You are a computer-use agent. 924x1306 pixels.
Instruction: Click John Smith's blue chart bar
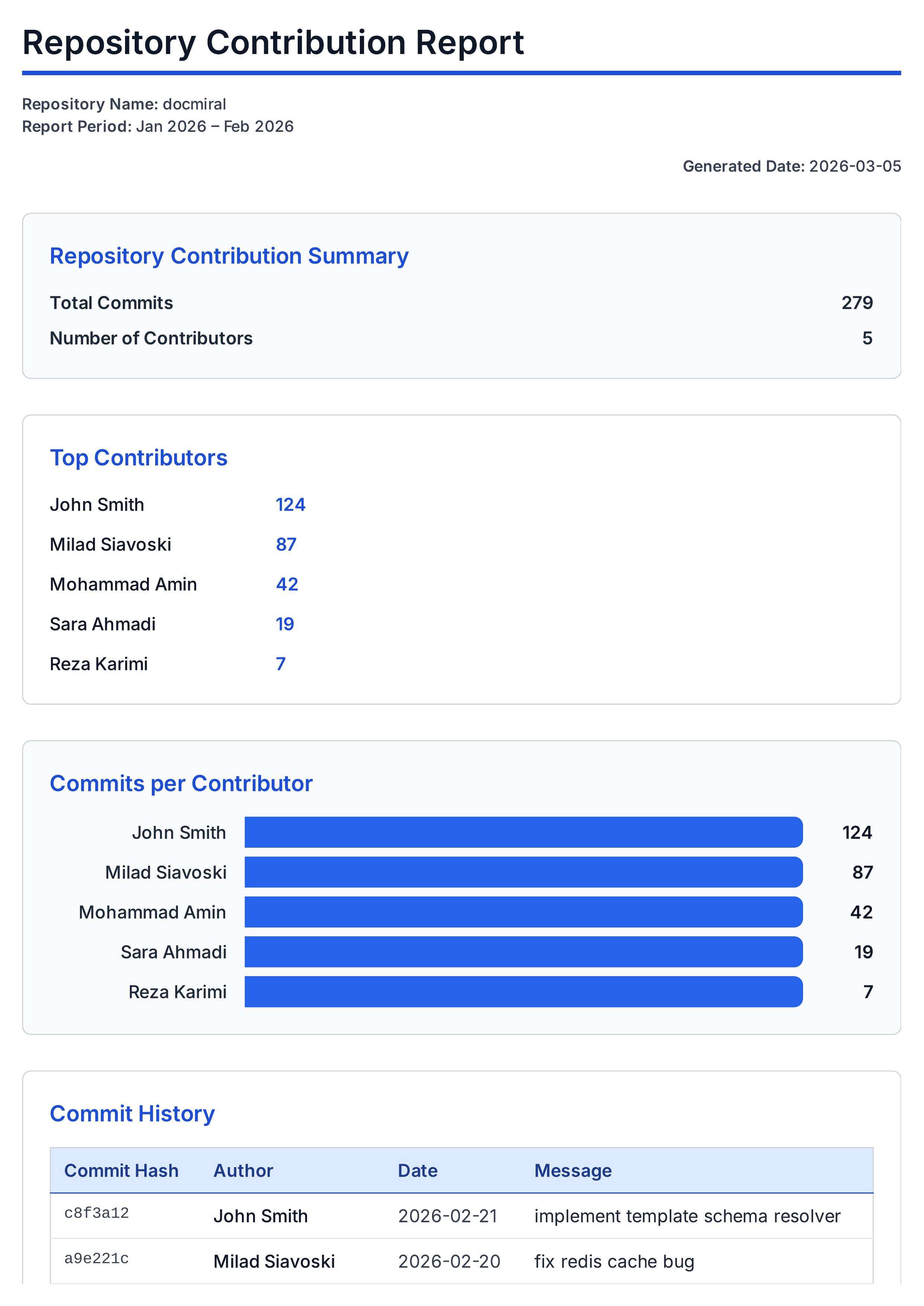pyautogui.click(x=523, y=832)
